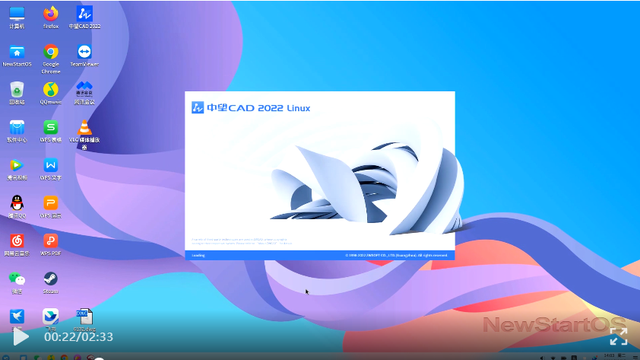Open the Computer (计算机) desktop icon
Screen dimensions: 640x360
(x=17, y=18)
